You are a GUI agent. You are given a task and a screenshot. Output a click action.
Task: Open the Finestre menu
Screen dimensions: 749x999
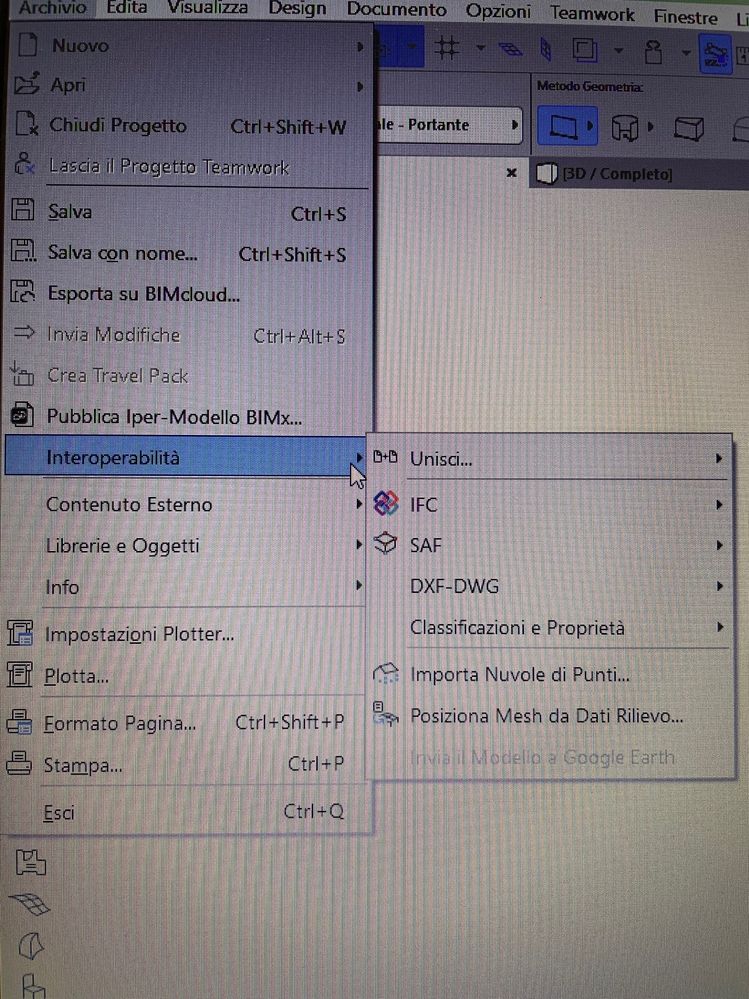[x=685, y=17]
